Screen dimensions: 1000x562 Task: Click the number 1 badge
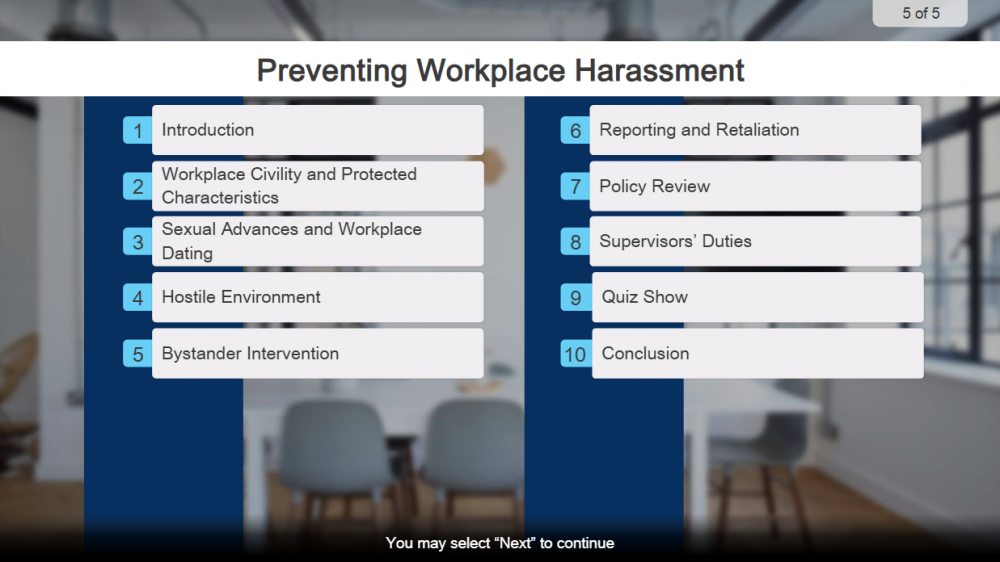tap(137, 130)
